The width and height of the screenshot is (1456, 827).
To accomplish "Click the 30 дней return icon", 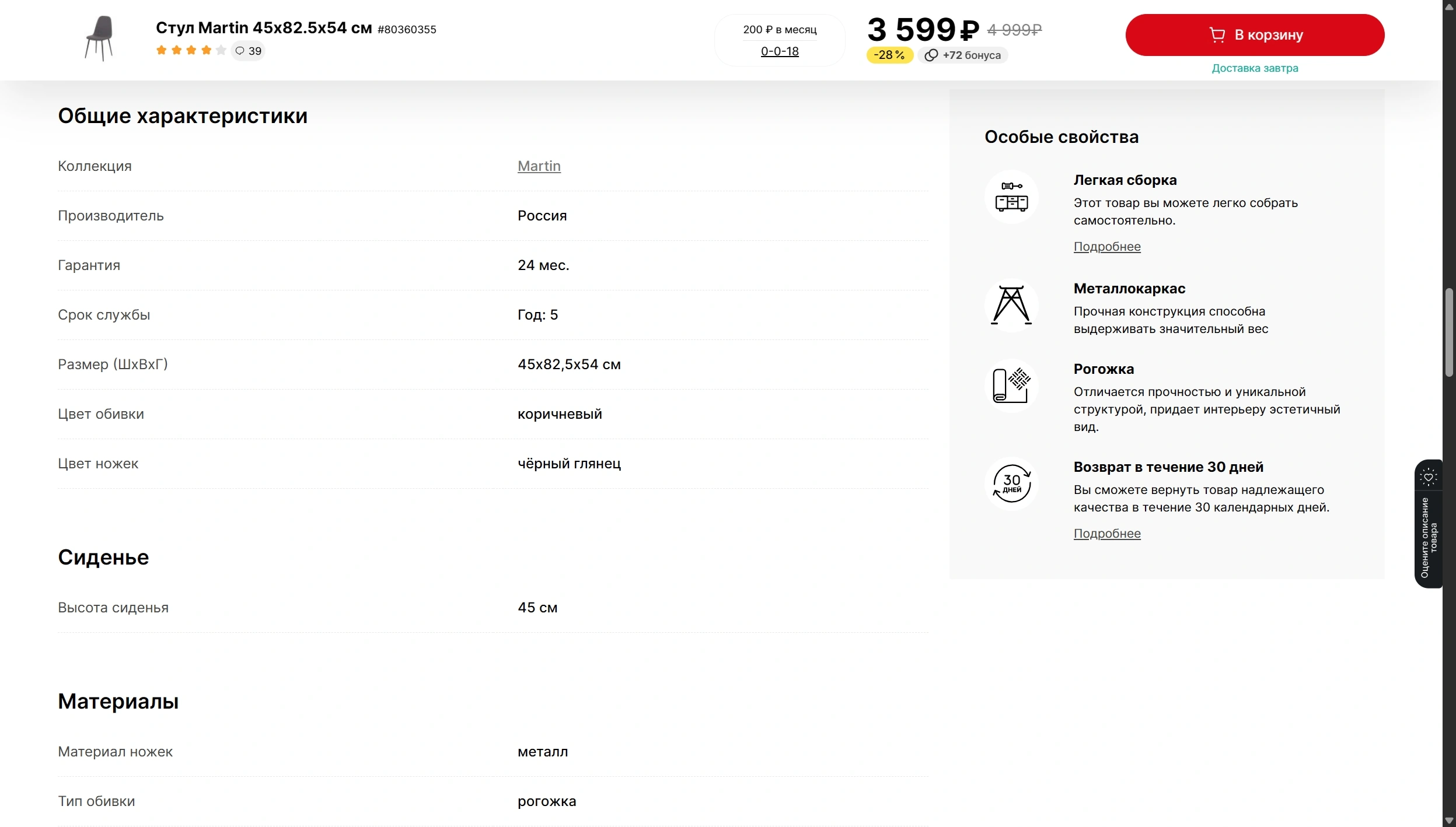I will point(1011,483).
